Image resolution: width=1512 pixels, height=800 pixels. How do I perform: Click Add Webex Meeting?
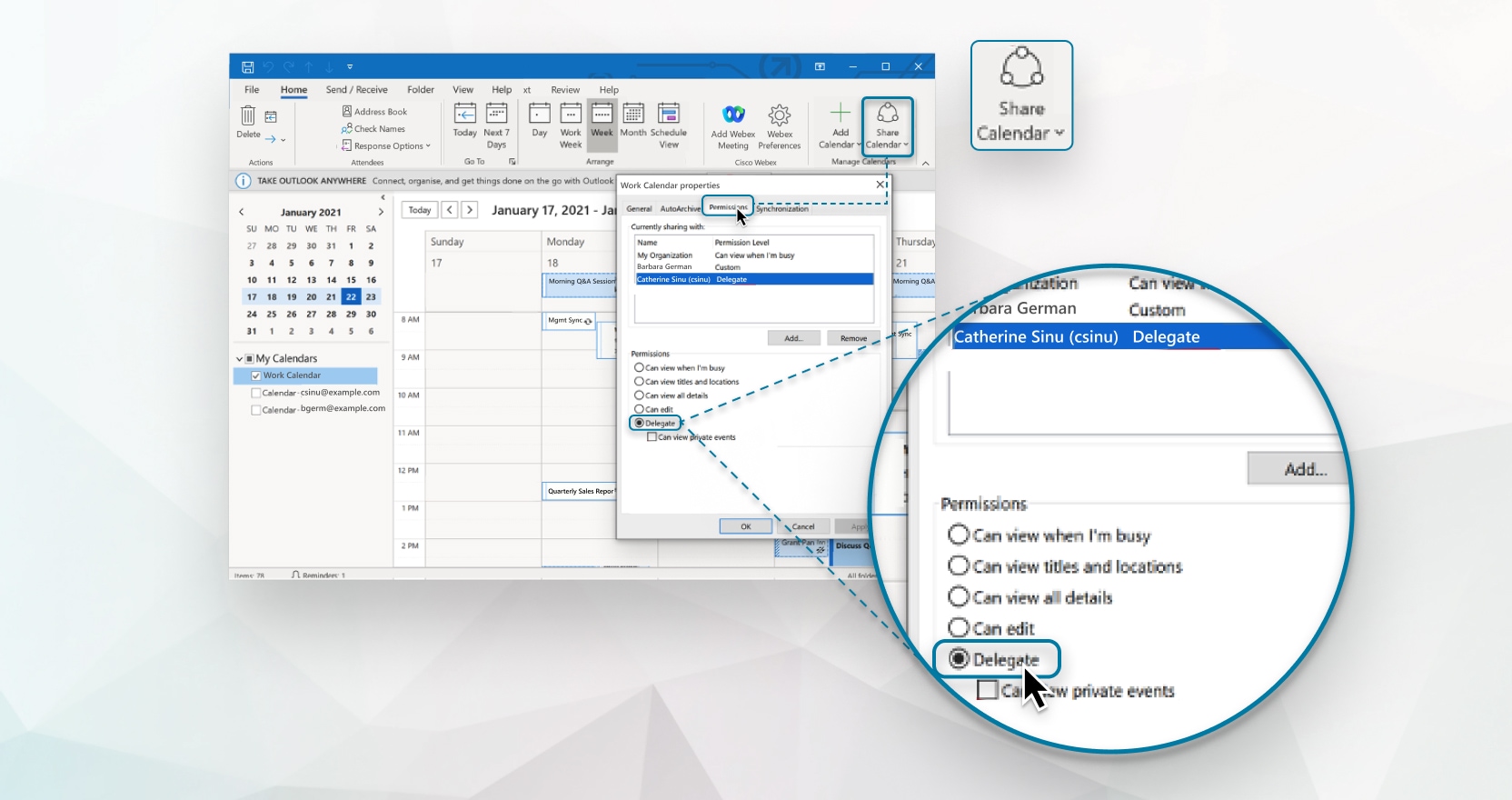[x=733, y=127]
